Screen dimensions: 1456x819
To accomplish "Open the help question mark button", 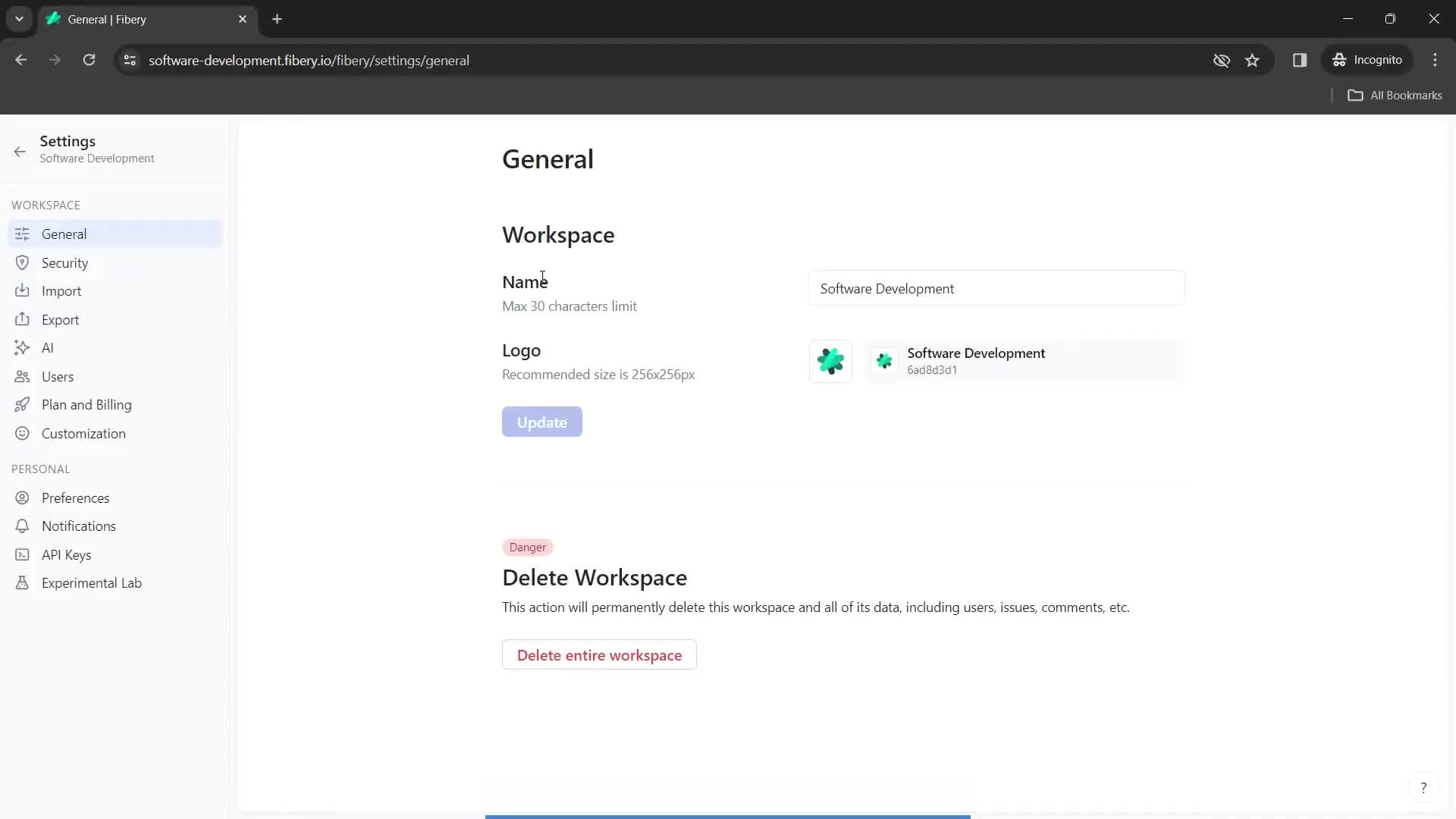I will click(1423, 788).
